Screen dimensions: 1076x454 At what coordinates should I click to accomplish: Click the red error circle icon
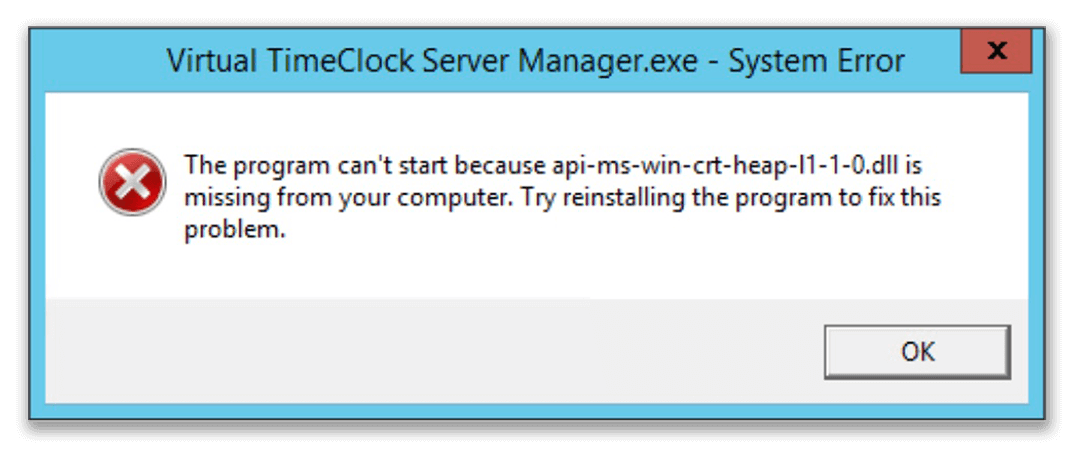tap(132, 182)
